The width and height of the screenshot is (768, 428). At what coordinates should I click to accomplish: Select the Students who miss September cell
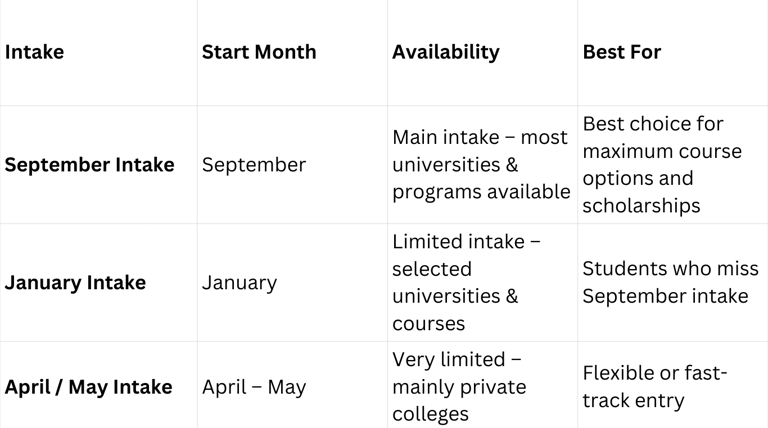(670, 283)
